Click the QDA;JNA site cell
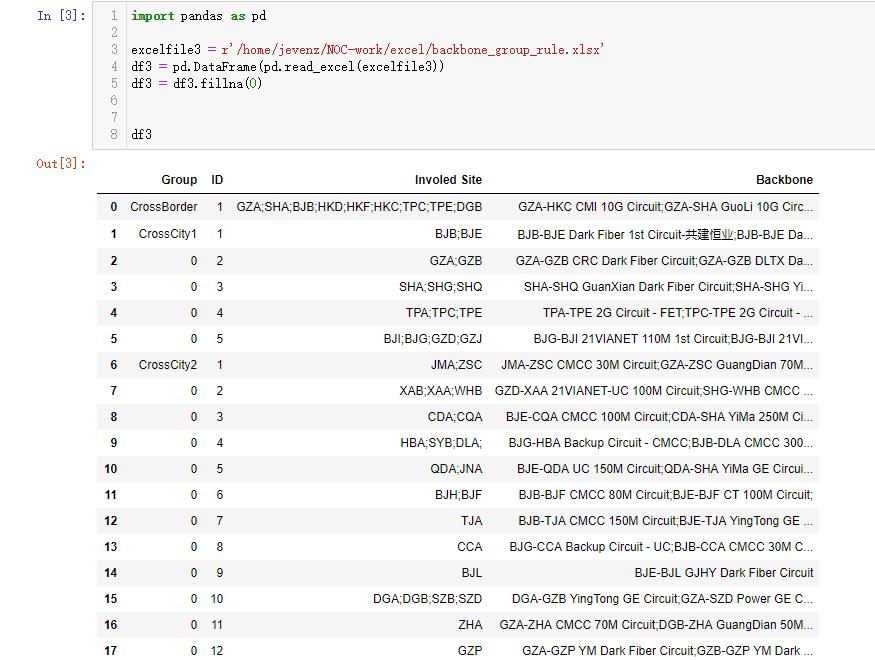Screen dimensions: 875x660 (x=456, y=469)
